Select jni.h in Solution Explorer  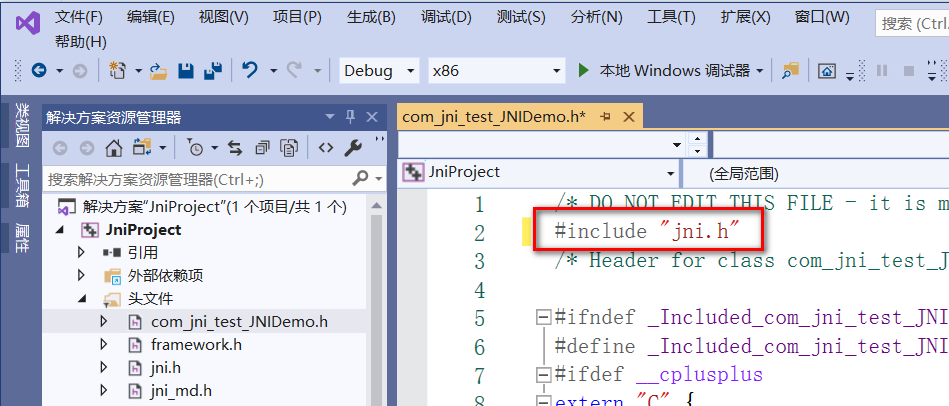coord(166,367)
